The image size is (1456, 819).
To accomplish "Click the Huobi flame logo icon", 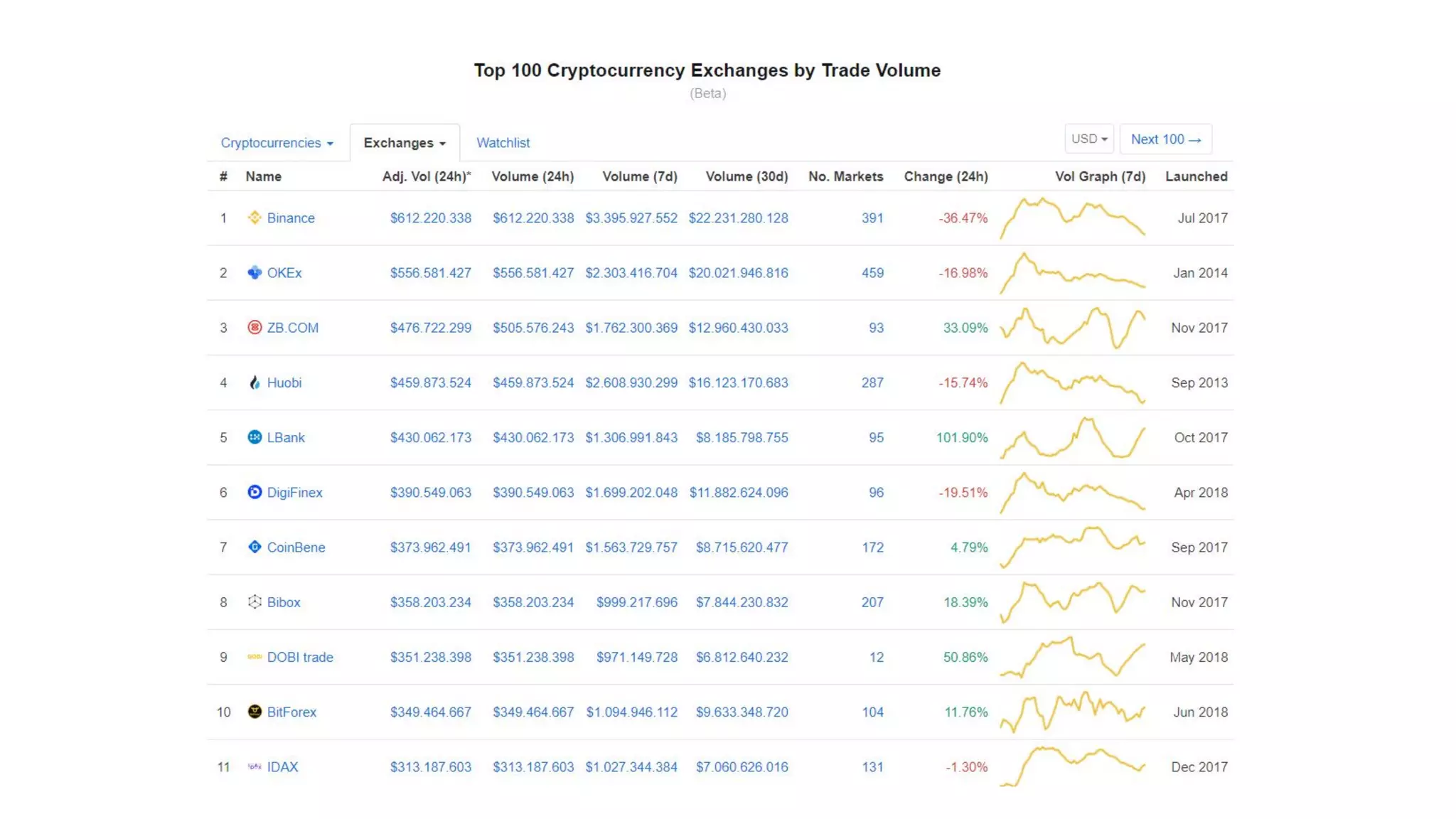I will (254, 382).
